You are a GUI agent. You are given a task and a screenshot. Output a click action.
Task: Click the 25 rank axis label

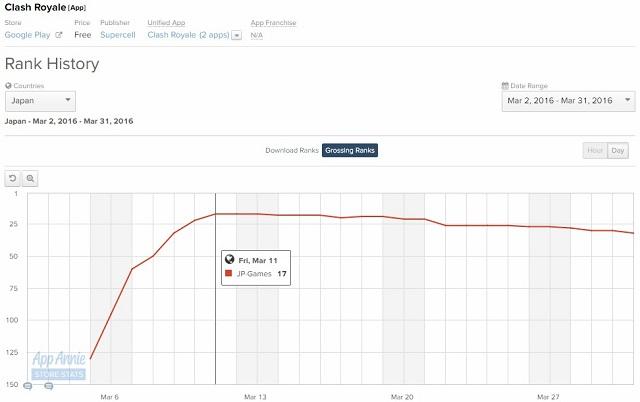click(x=14, y=224)
